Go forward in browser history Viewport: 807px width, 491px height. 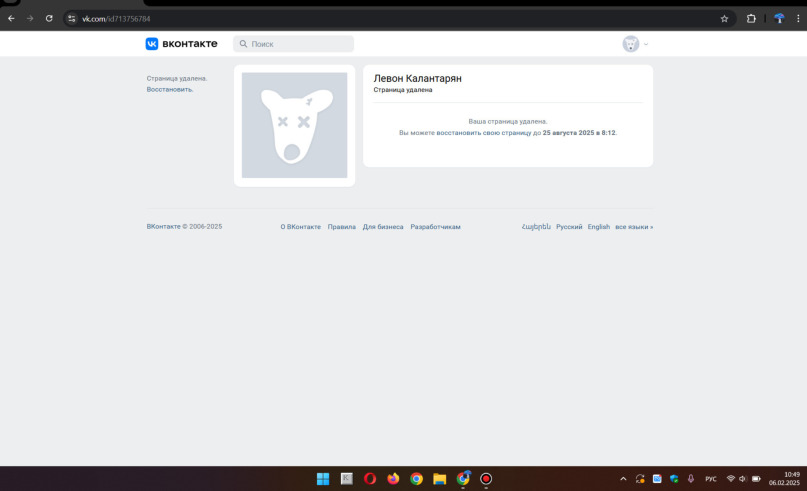(30, 19)
